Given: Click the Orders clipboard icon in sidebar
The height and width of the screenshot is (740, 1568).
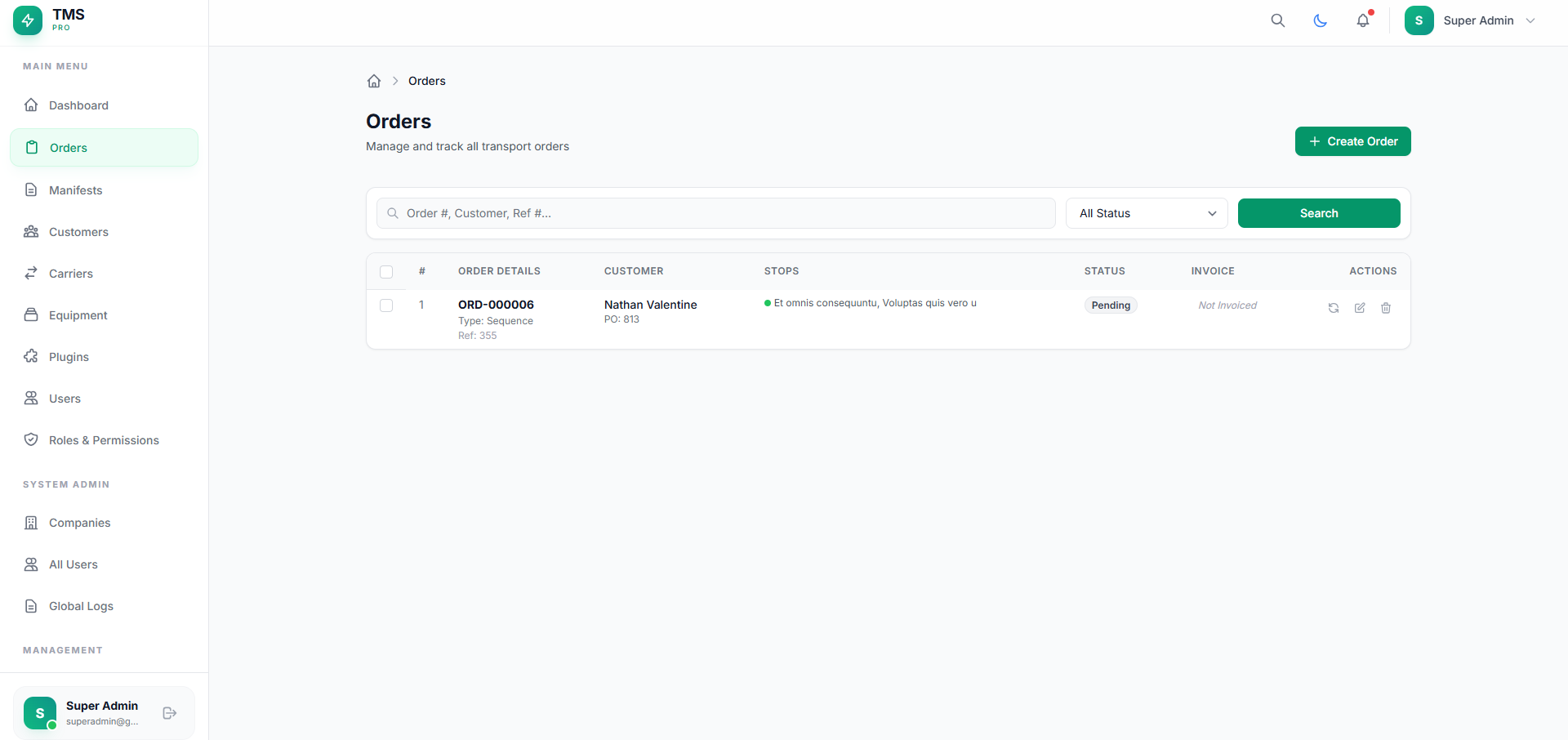Looking at the screenshot, I should (32, 148).
